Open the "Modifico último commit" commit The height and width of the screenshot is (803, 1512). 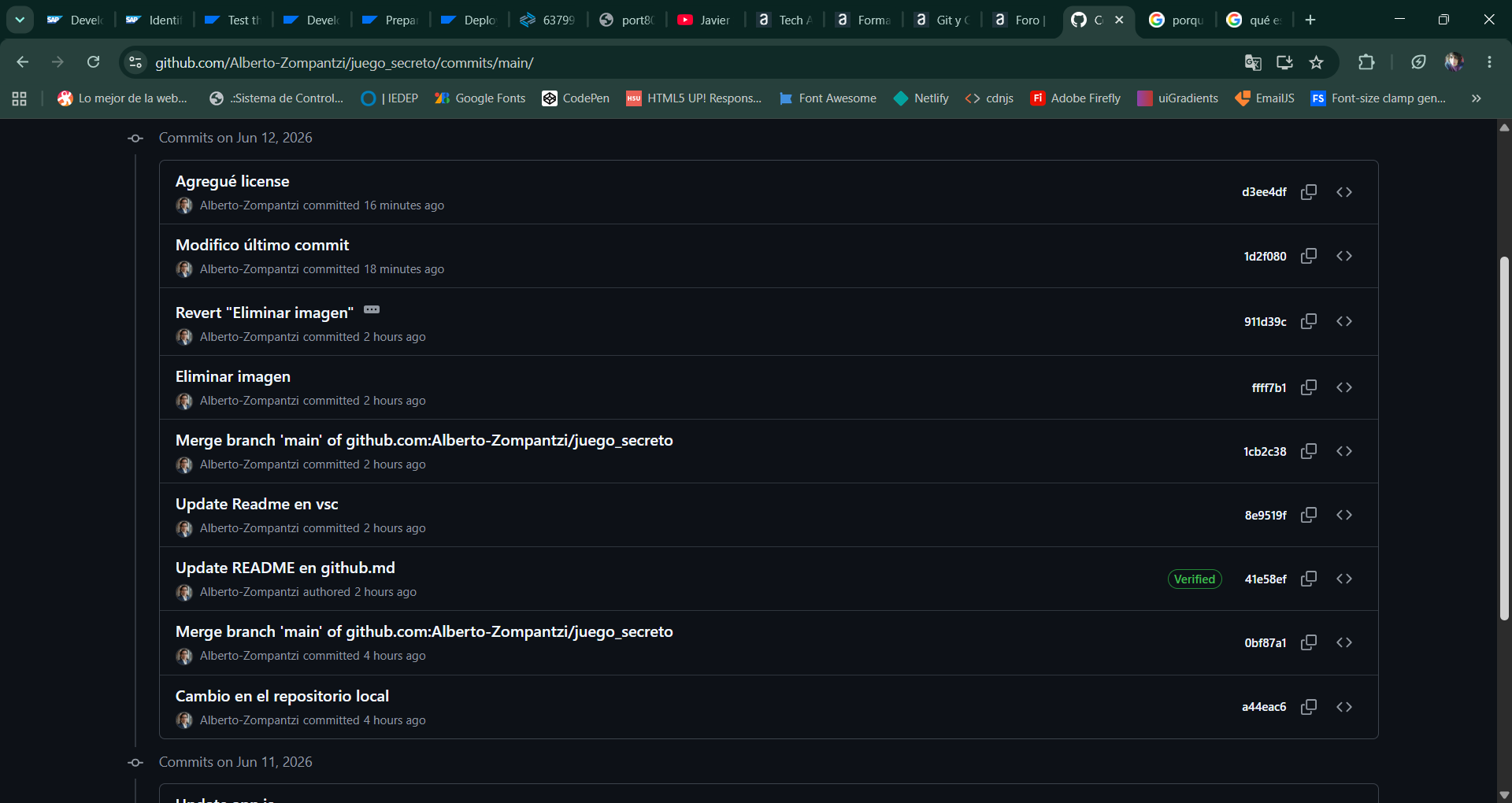tap(262, 245)
